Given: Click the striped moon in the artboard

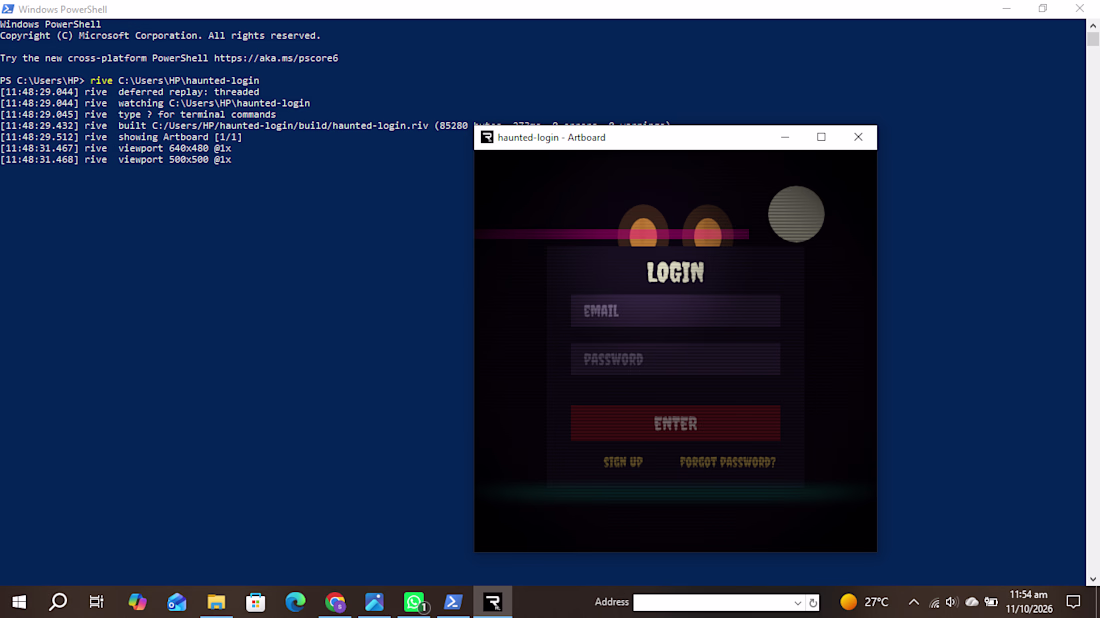Looking at the screenshot, I should 796,214.
